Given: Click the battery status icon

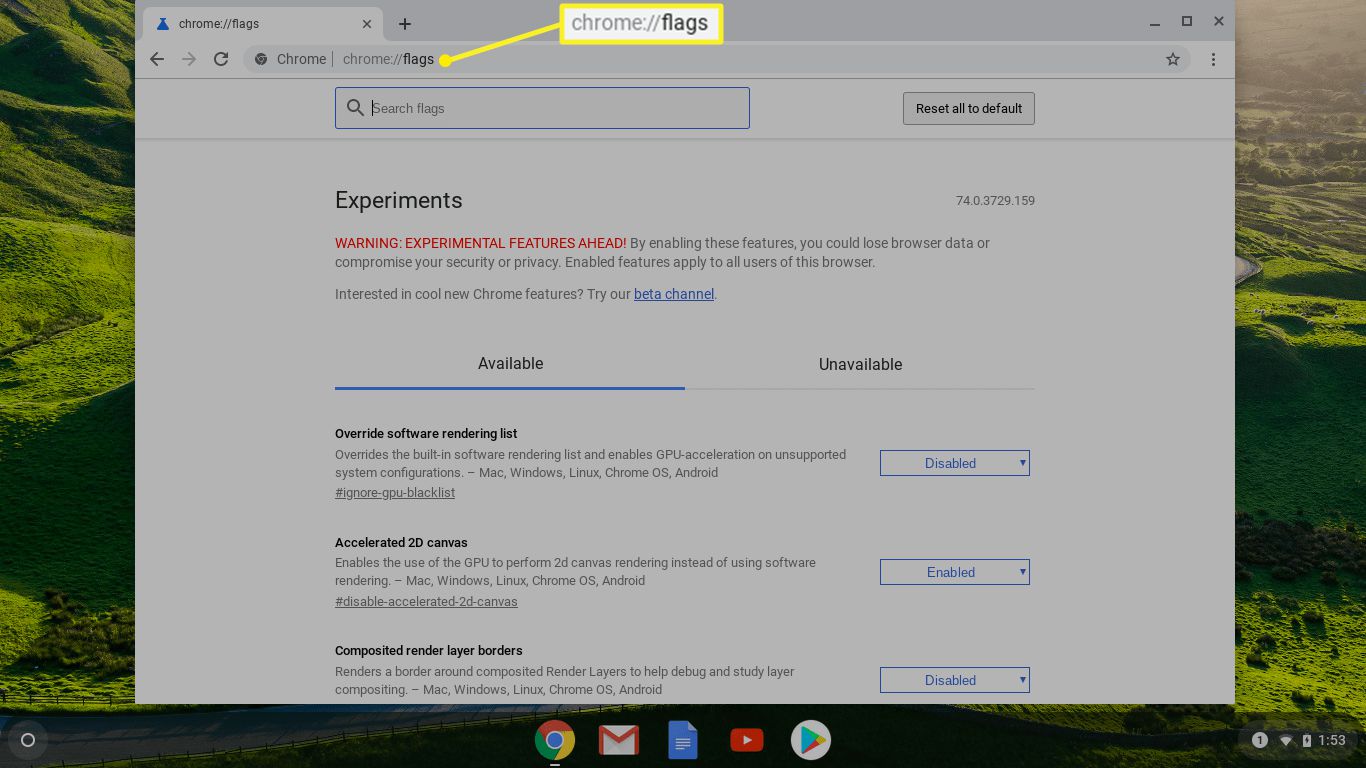Looking at the screenshot, I should point(1306,740).
